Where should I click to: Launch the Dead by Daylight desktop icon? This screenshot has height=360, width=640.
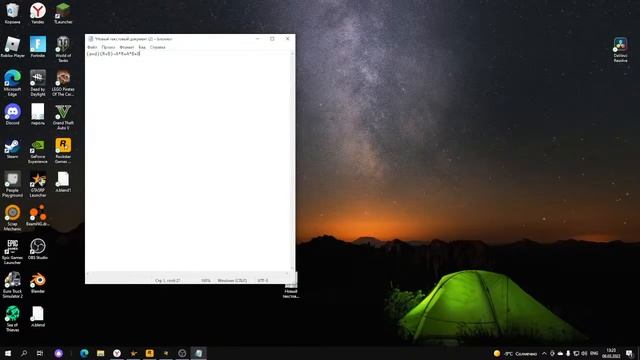tap(38, 83)
